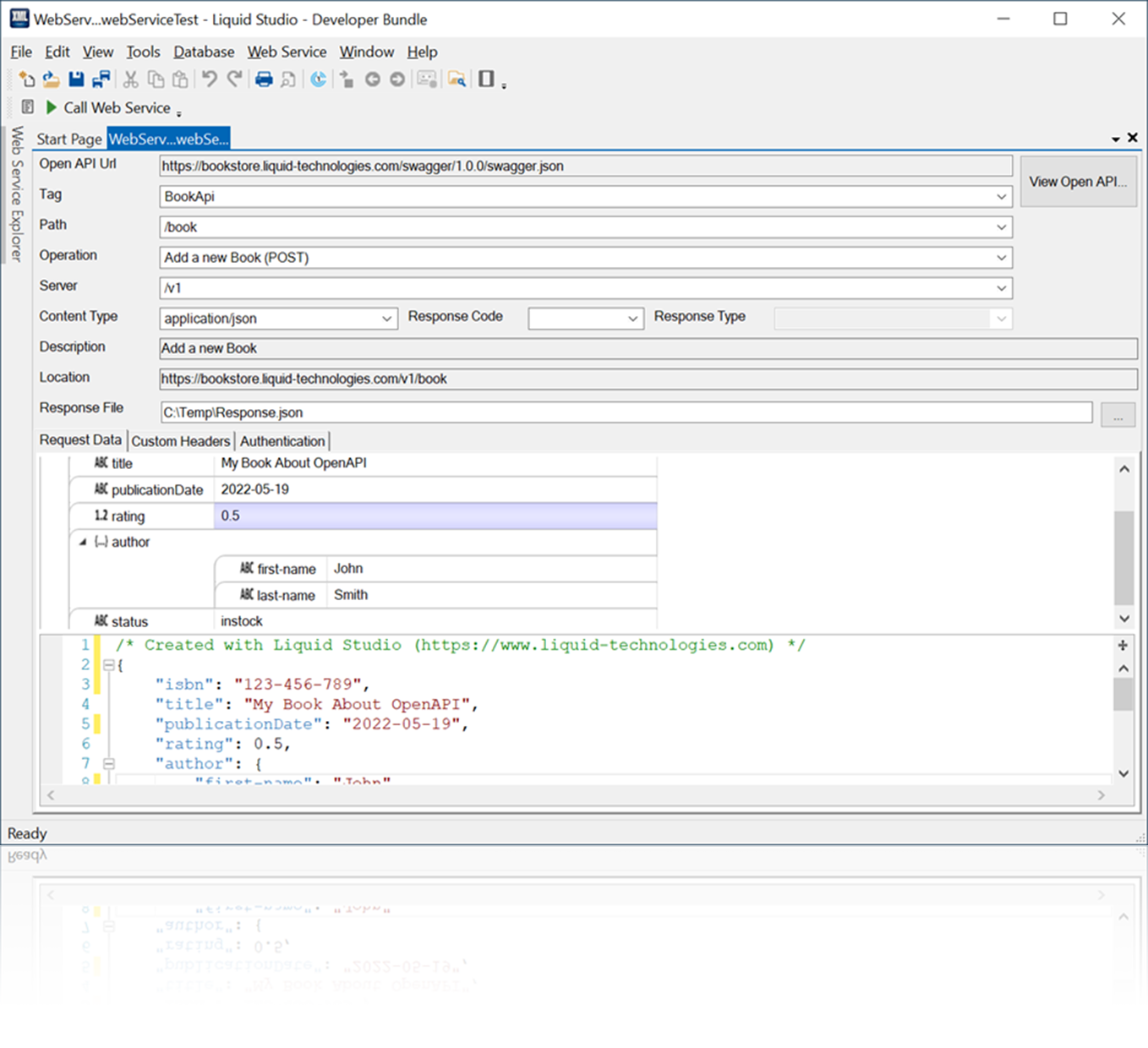1148x1048 pixels.
Task: Click the Open API Url field
Action: click(586, 166)
